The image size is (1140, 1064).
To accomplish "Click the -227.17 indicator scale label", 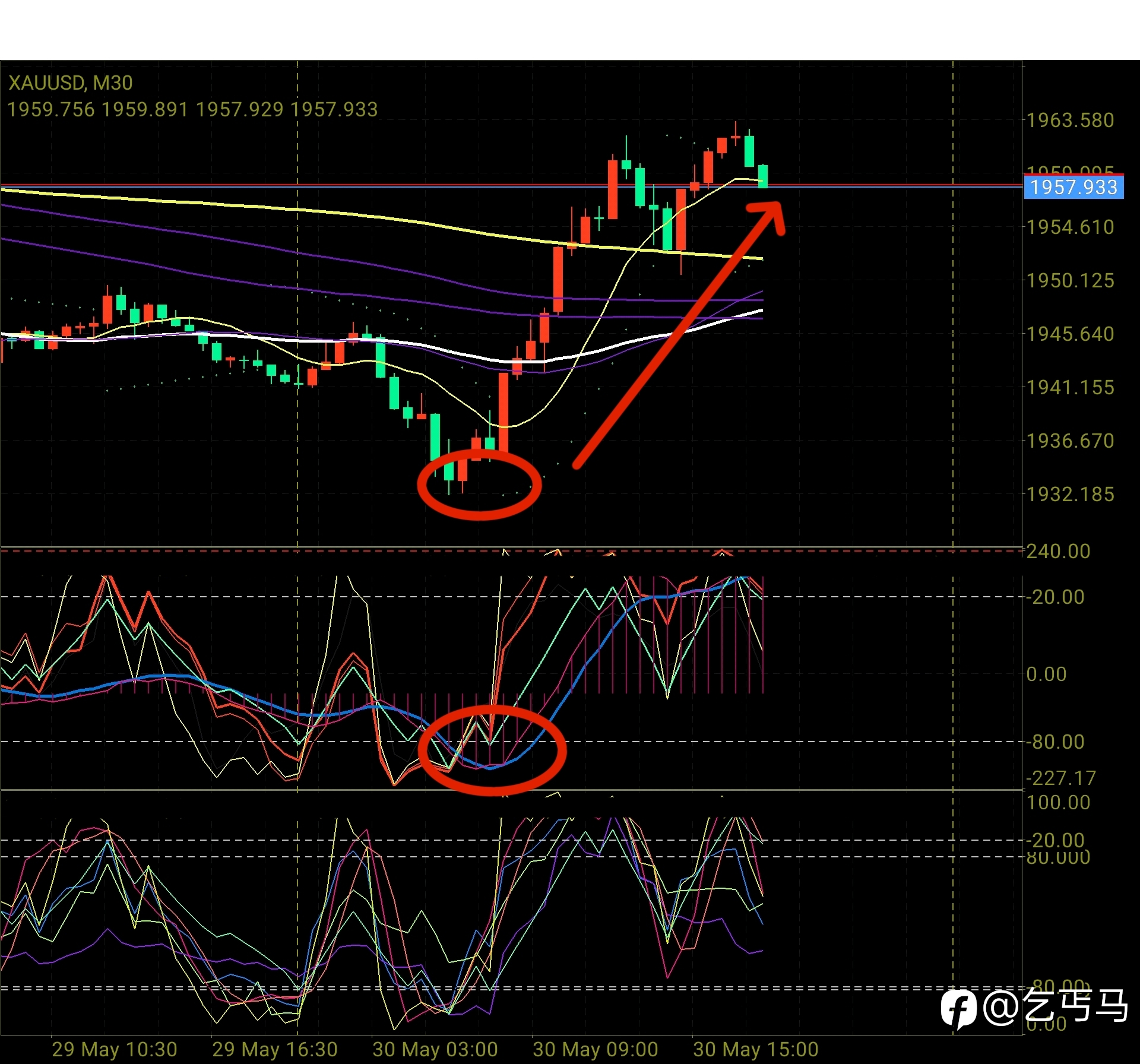I will tap(1060, 778).
